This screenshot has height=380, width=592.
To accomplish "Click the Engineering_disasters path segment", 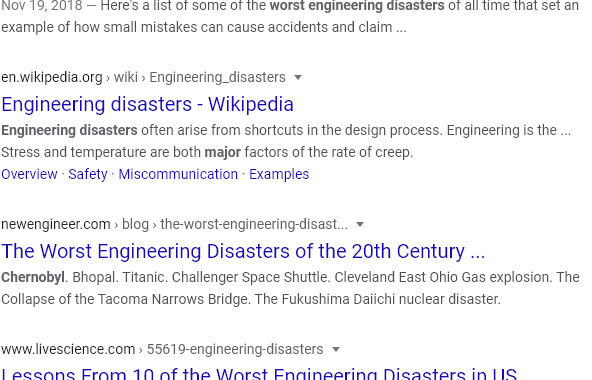I will pyautogui.click(x=217, y=77).
